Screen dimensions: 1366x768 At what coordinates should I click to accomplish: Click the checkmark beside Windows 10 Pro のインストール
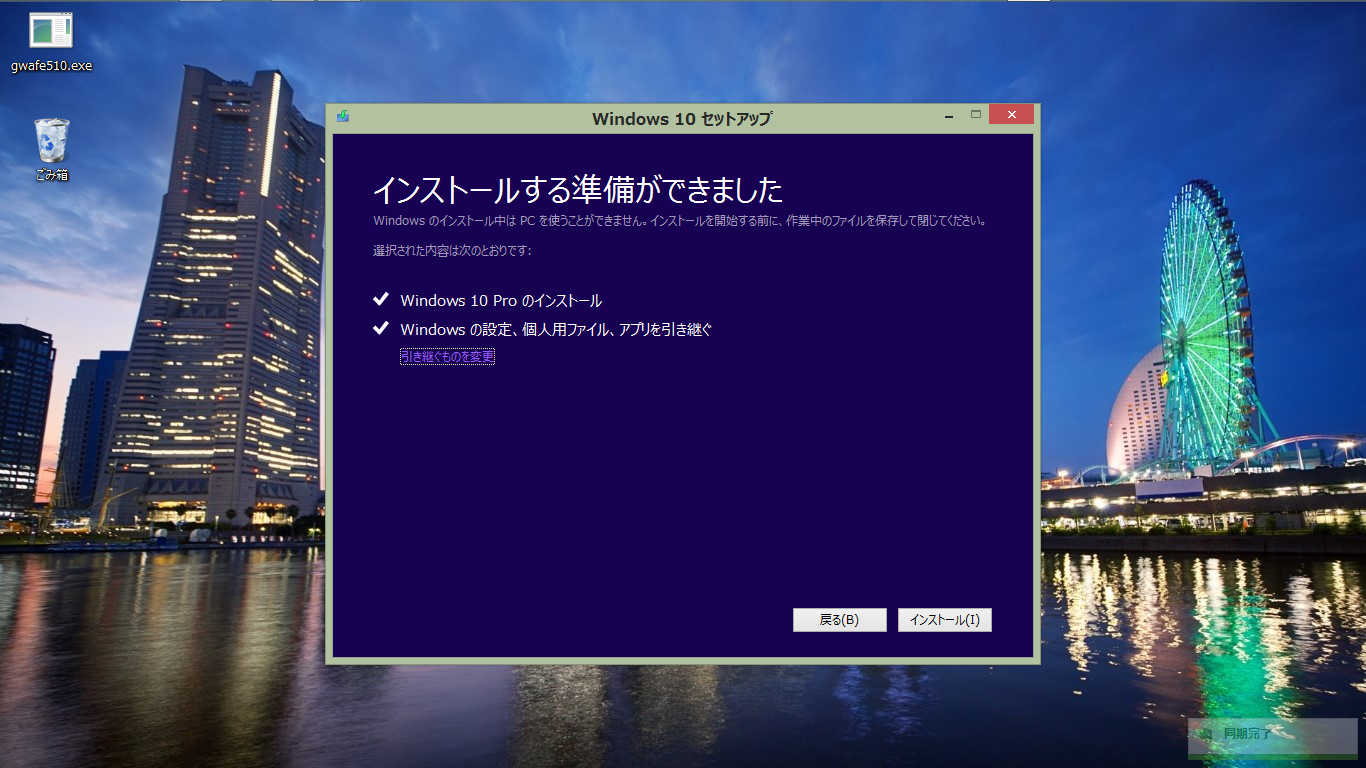(380, 299)
